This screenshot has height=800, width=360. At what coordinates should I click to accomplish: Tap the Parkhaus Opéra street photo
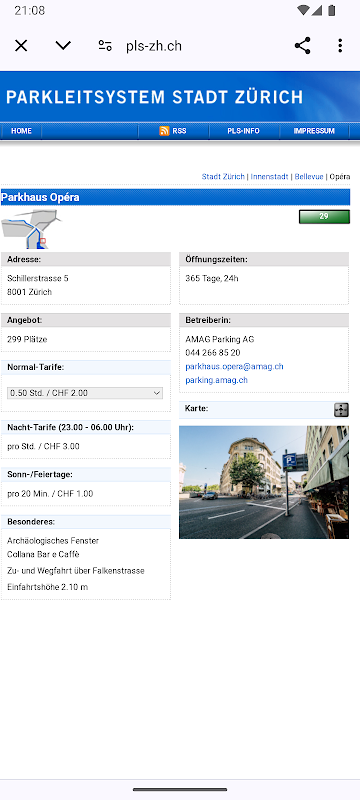coord(264,482)
